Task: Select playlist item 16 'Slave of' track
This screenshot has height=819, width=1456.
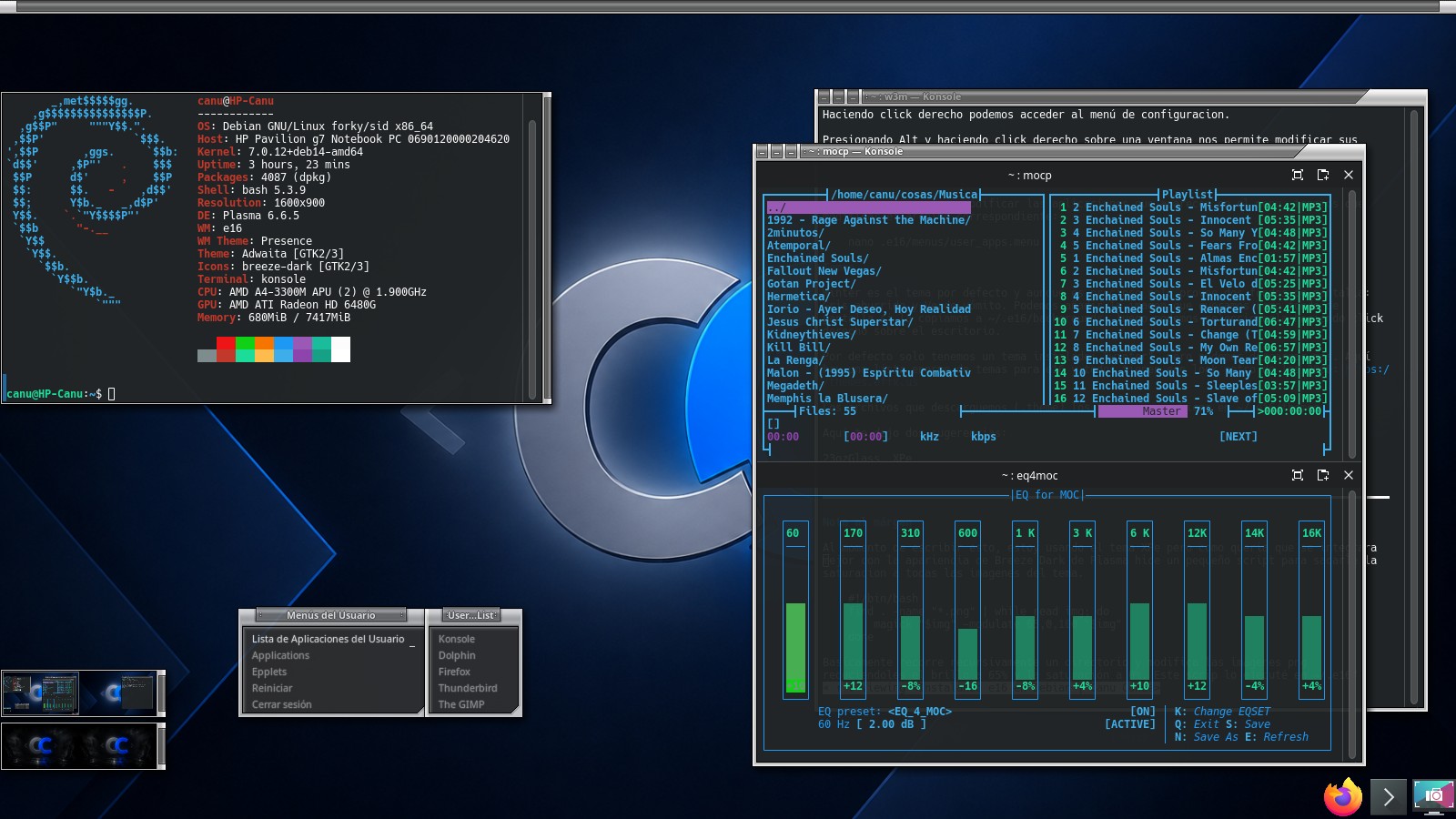Action: [x=1191, y=399]
